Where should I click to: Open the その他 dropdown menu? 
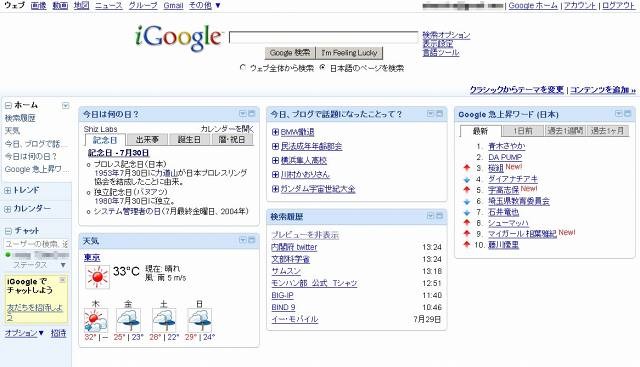[204, 5]
